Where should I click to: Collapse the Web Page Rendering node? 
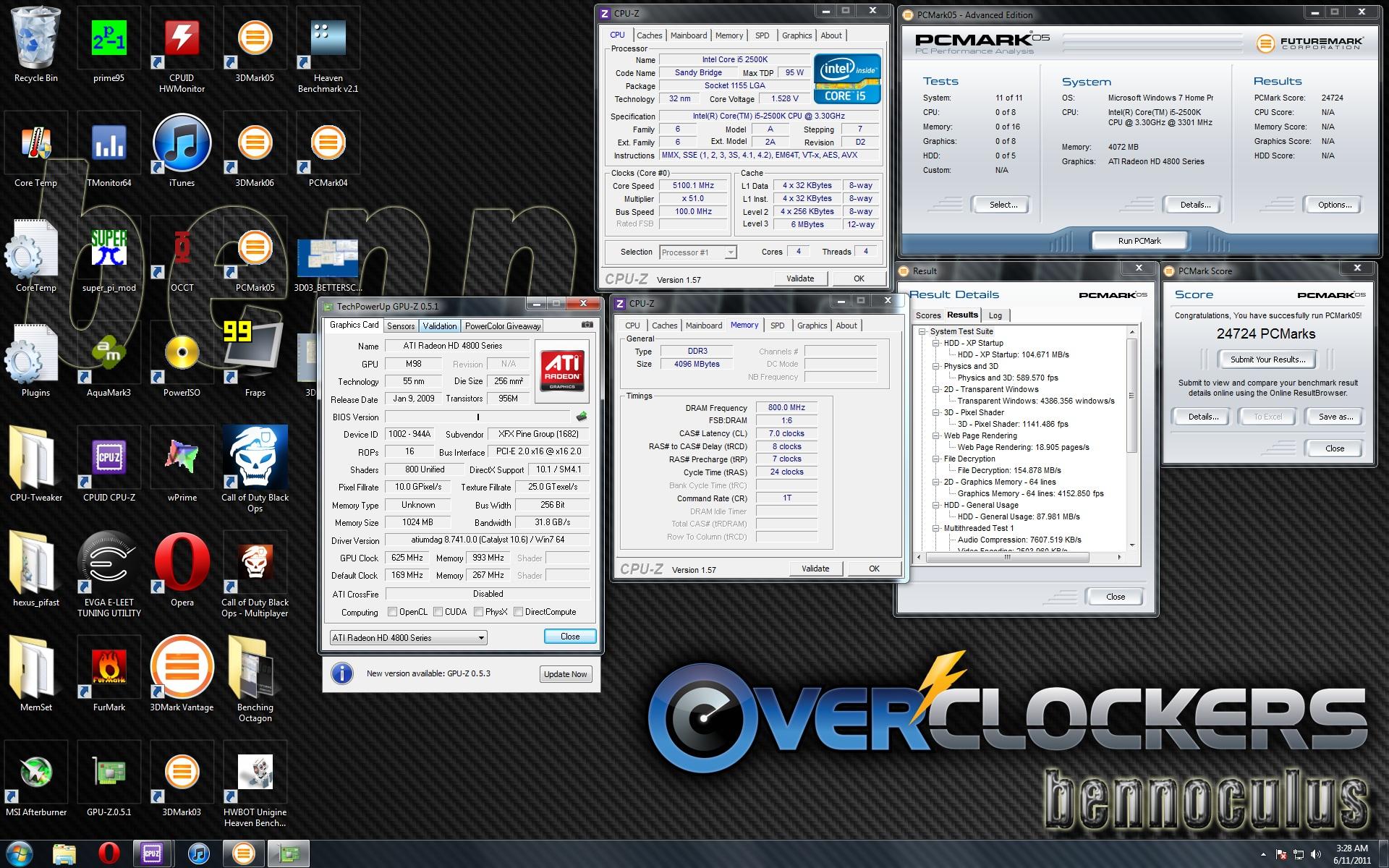click(935, 435)
